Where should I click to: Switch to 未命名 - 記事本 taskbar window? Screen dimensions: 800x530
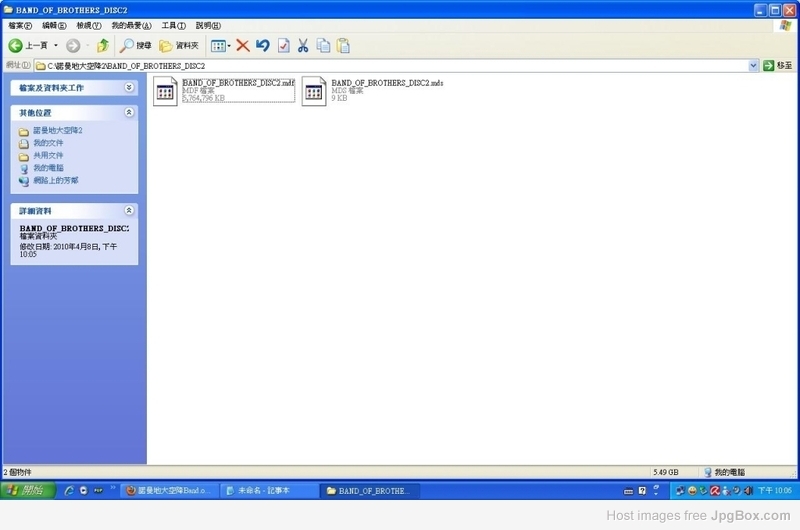pyautogui.click(x=269, y=491)
